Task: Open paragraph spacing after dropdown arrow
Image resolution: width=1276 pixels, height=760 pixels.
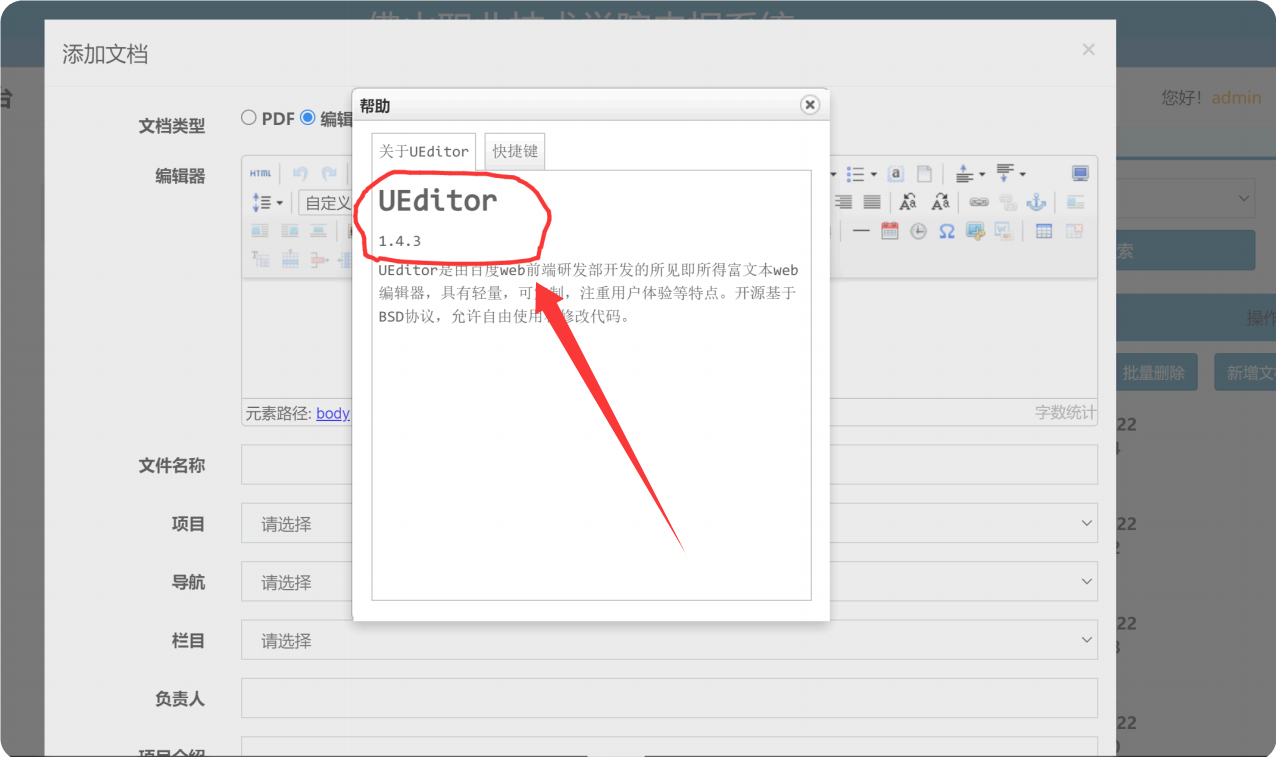Action: pyautogui.click(x=1022, y=175)
